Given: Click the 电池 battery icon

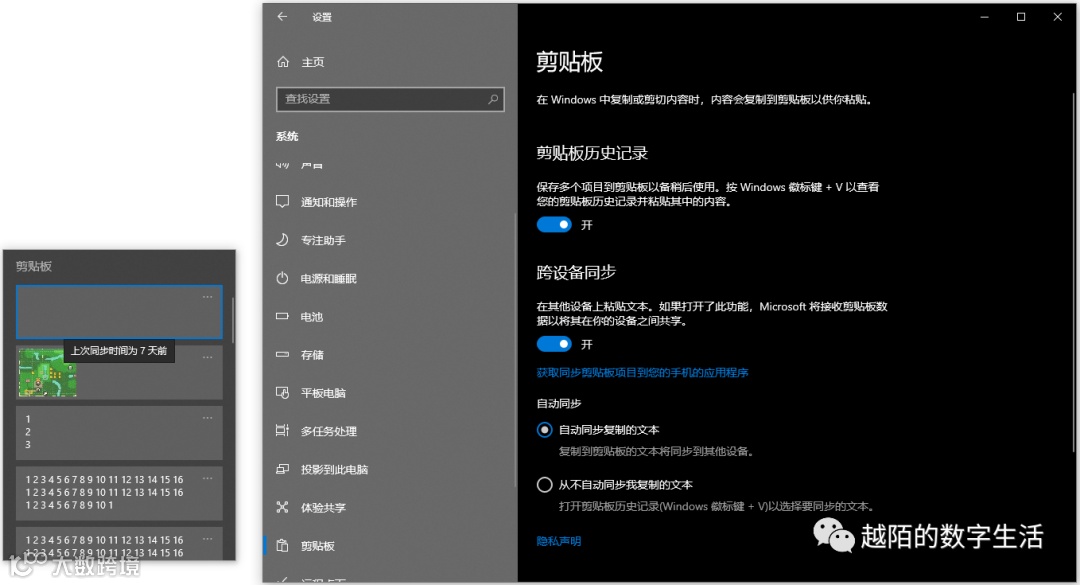Looking at the screenshot, I should click(282, 316).
